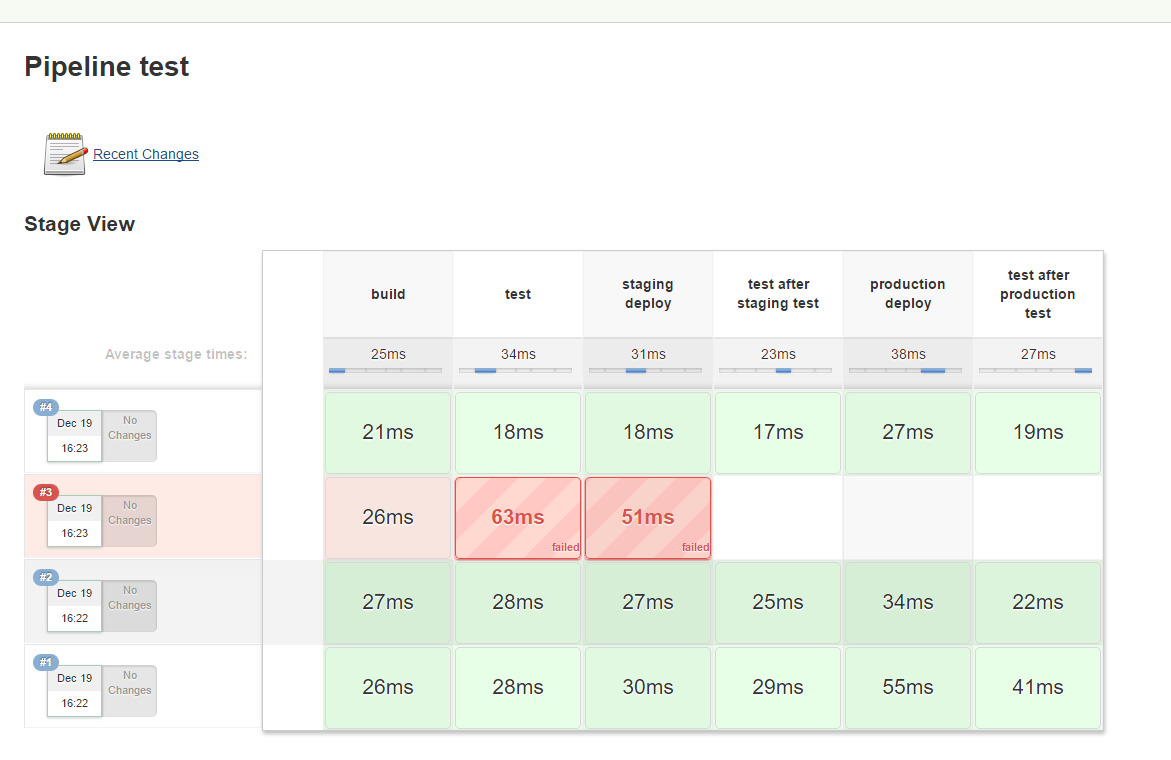The height and width of the screenshot is (760, 1171).
Task: Click production deploy 38ms progress bar
Action: pyautogui.click(x=905, y=370)
